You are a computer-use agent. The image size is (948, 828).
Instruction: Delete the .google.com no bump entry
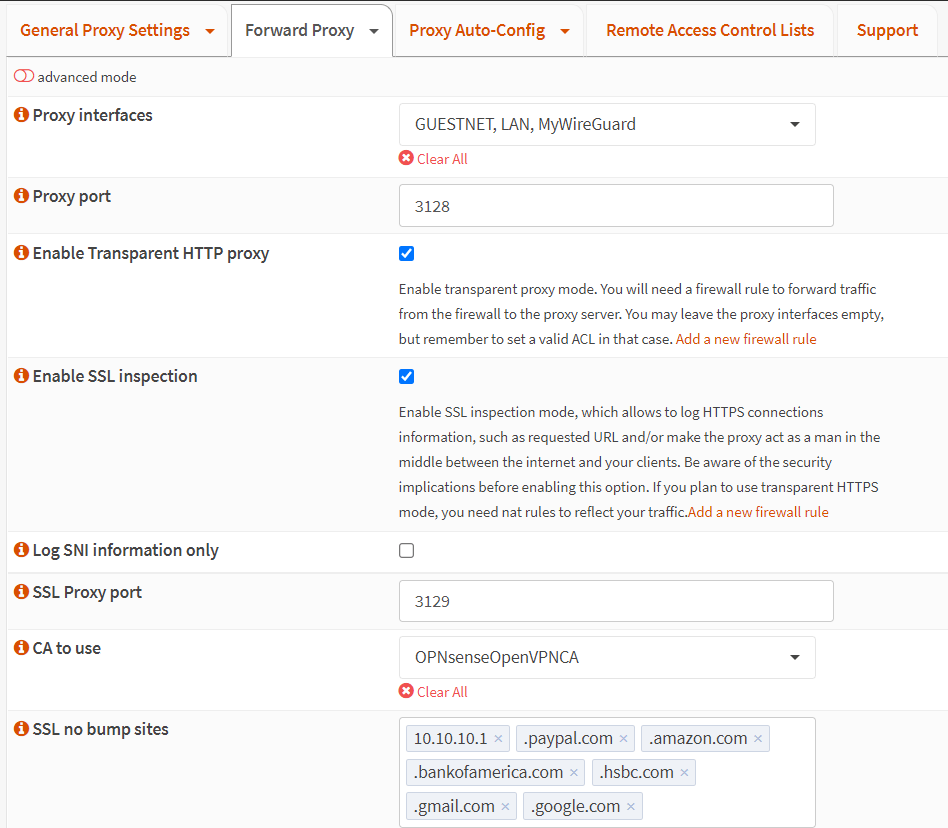(x=631, y=807)
